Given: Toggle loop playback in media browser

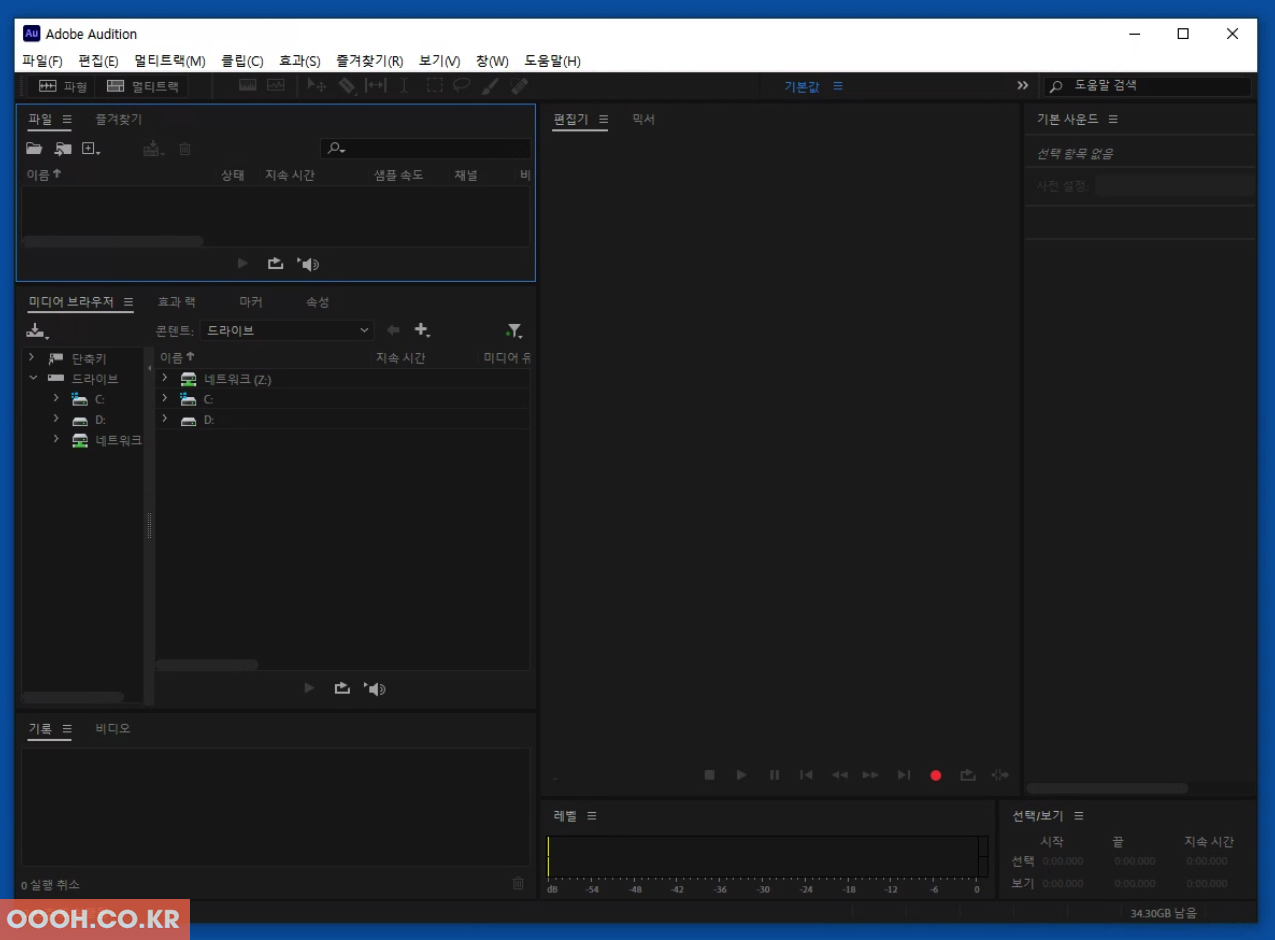Looking at the screenshot, I should coord(342,688).
